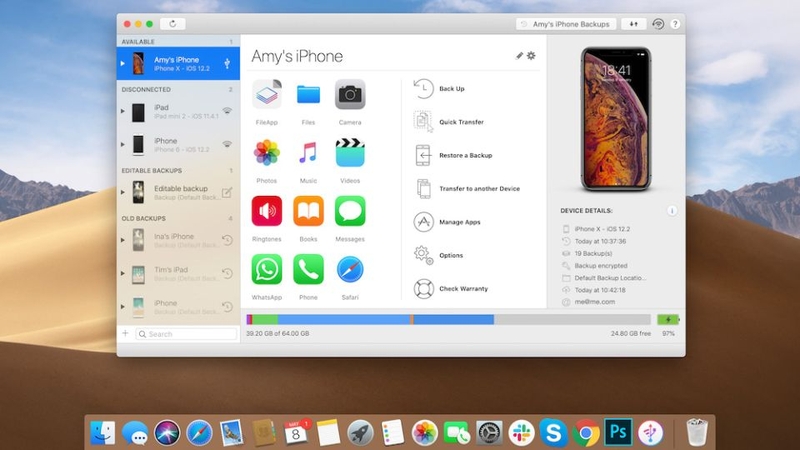Start a Quick Transfer

tap(449, 122)
